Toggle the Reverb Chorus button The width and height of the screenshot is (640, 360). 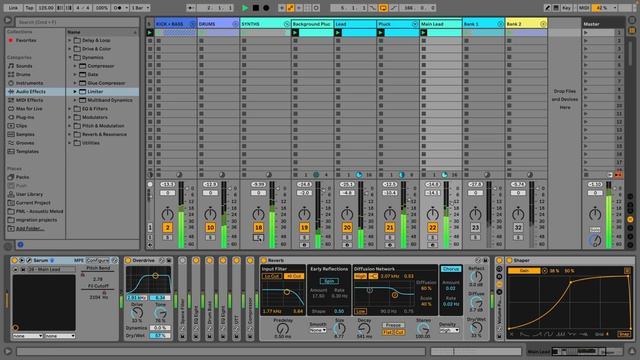[x=451, y=269]
